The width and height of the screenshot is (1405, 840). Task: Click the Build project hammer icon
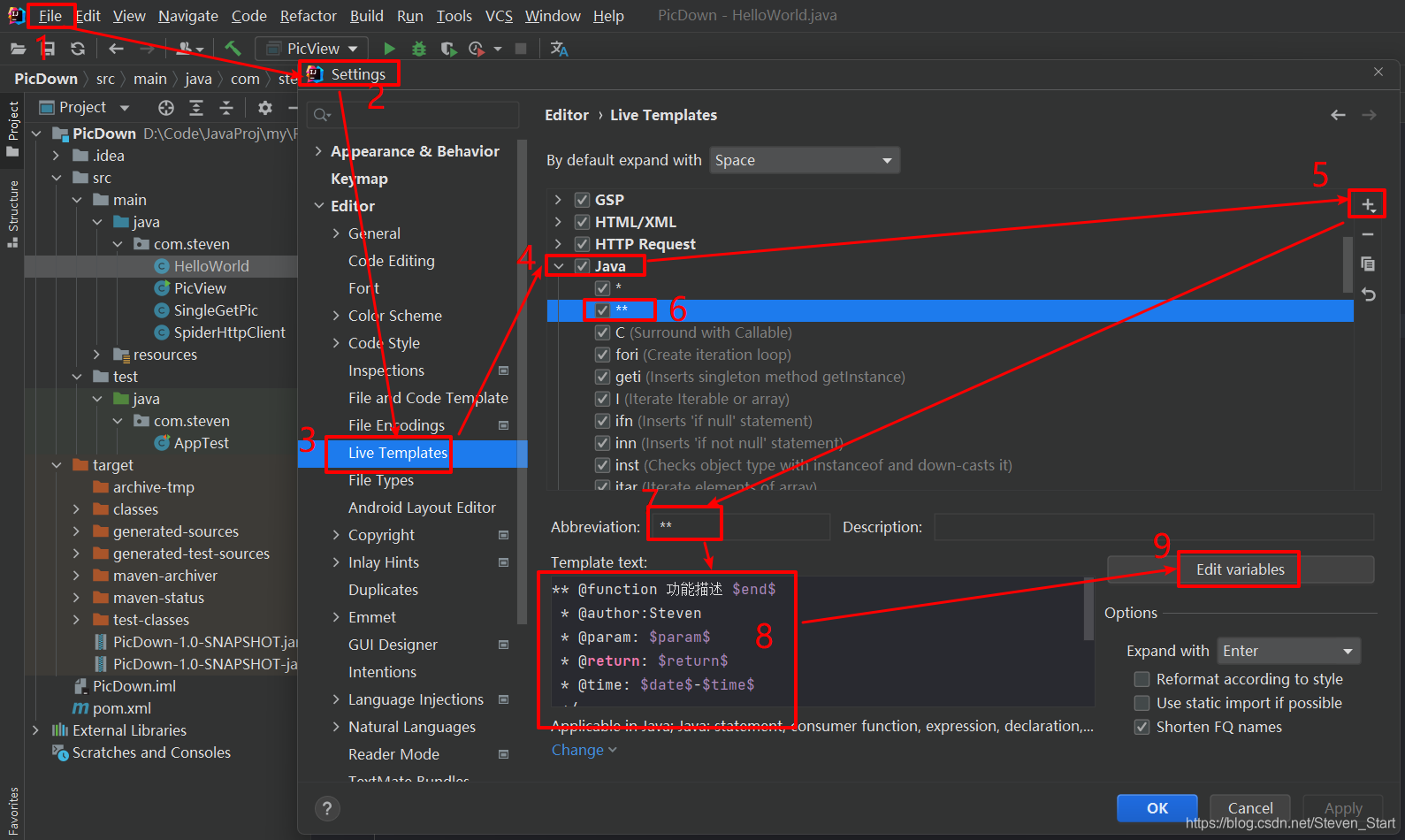233,49
